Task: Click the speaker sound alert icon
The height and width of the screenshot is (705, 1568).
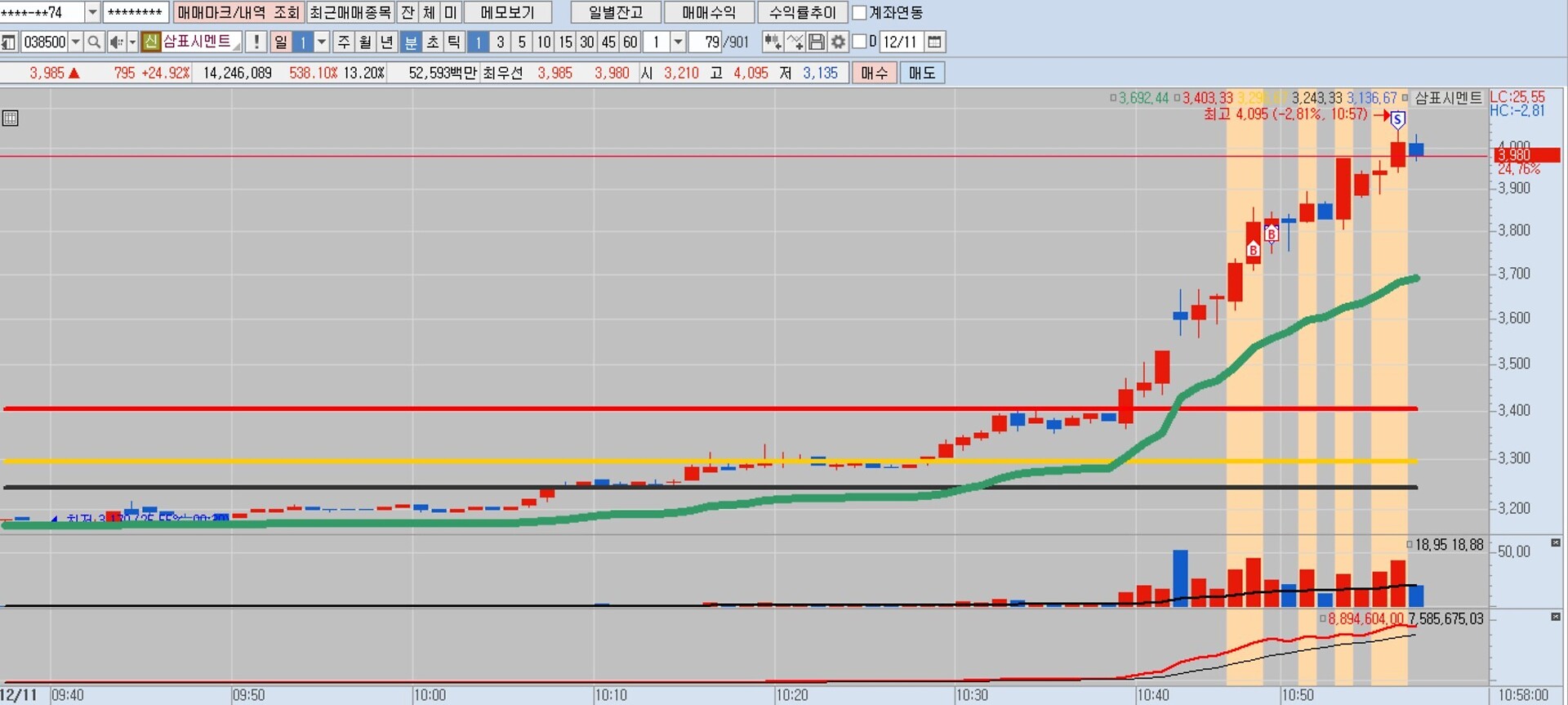Action: 116,42
